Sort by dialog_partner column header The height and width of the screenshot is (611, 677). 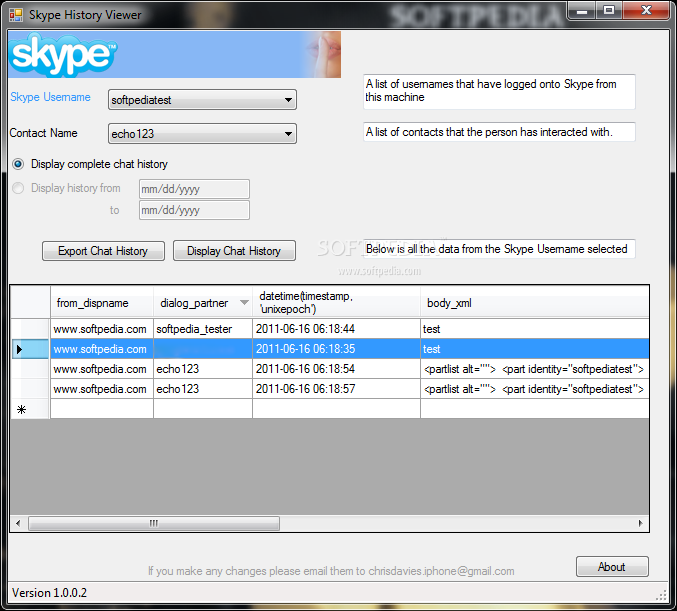tap(203, 303)
